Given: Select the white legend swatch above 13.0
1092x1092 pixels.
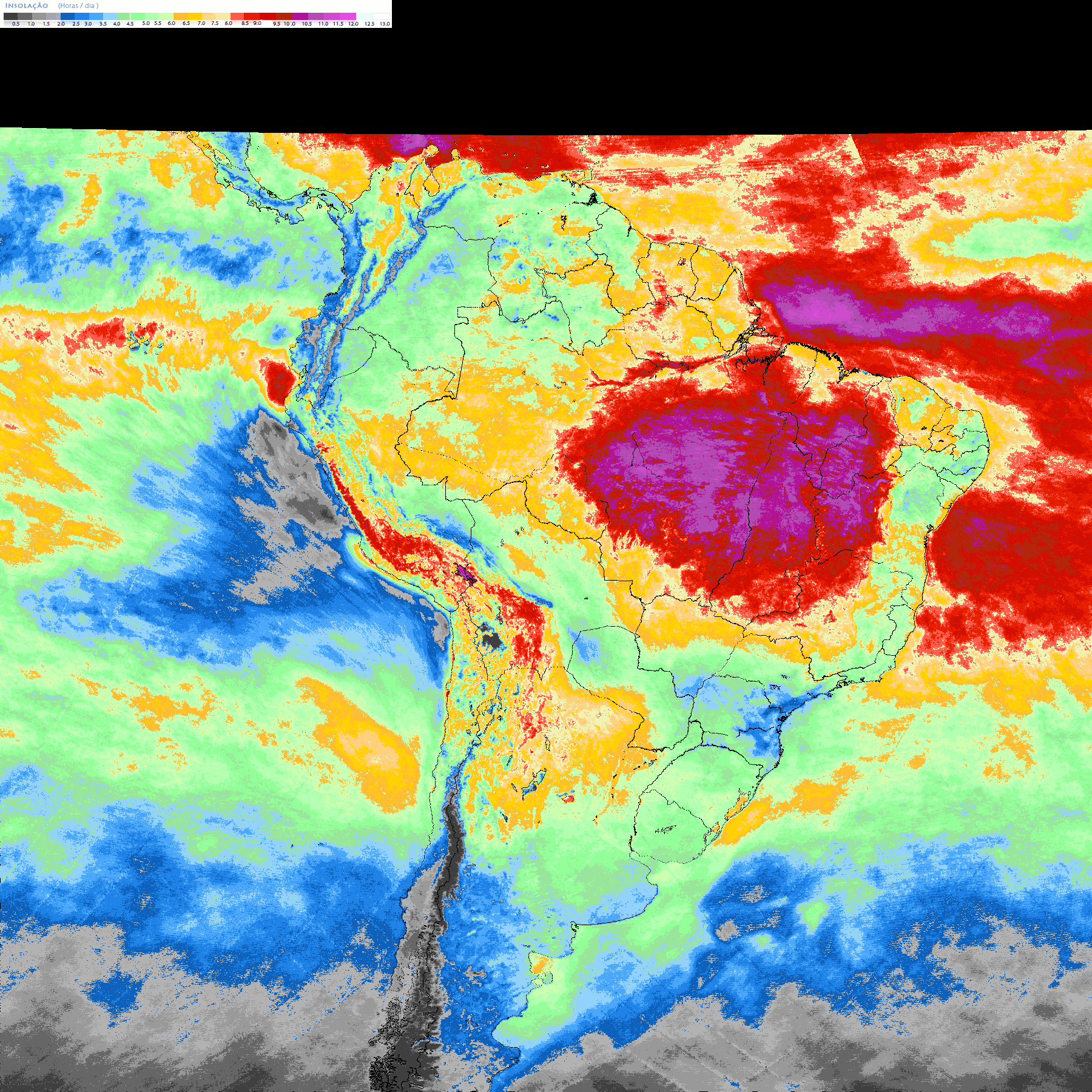Looking at the screenshot, I should coord(381,16).
